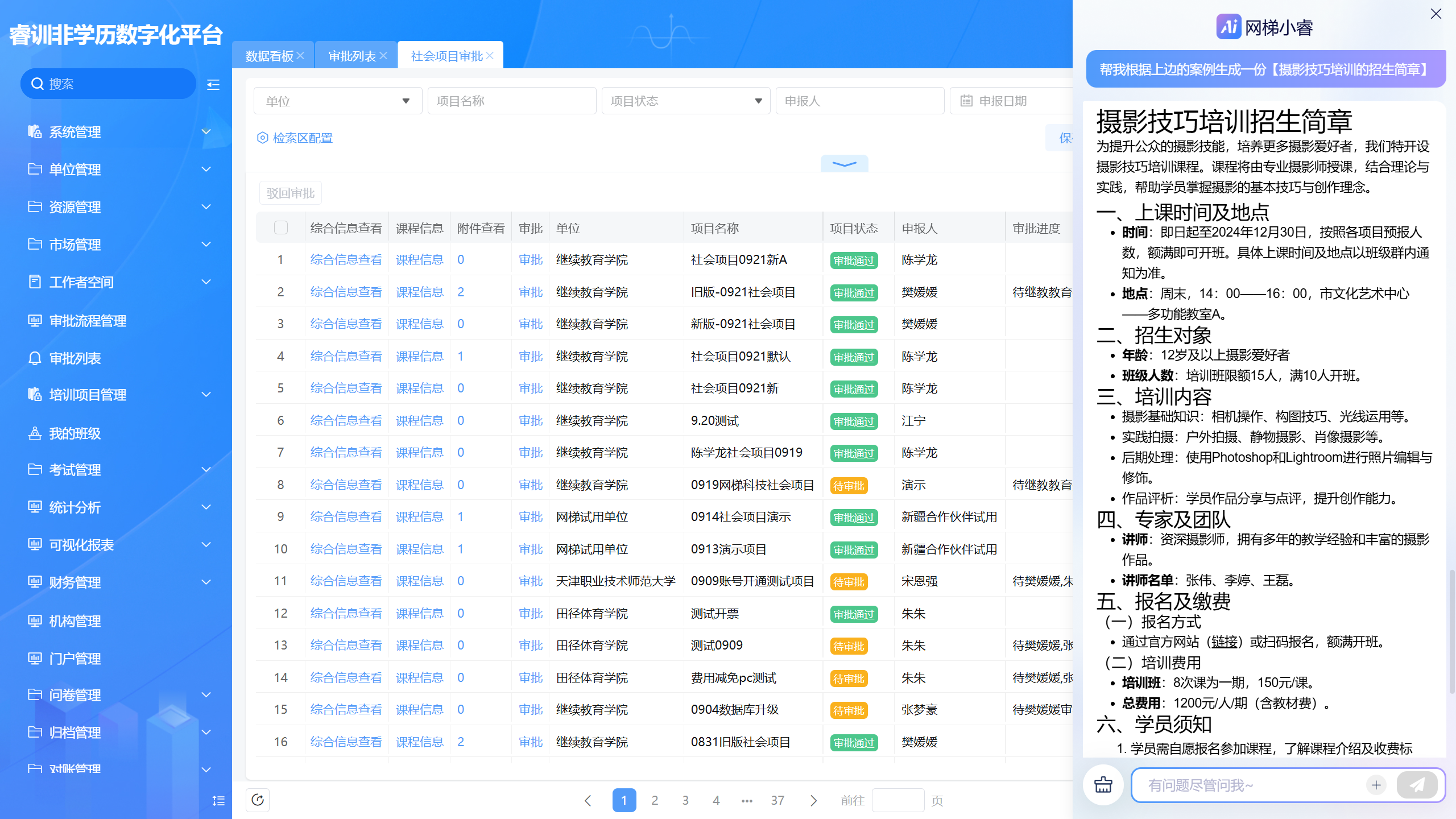Click 审批通过 badge for 9.20测试
1456x819 pixels.
click(x=854, y=421)
